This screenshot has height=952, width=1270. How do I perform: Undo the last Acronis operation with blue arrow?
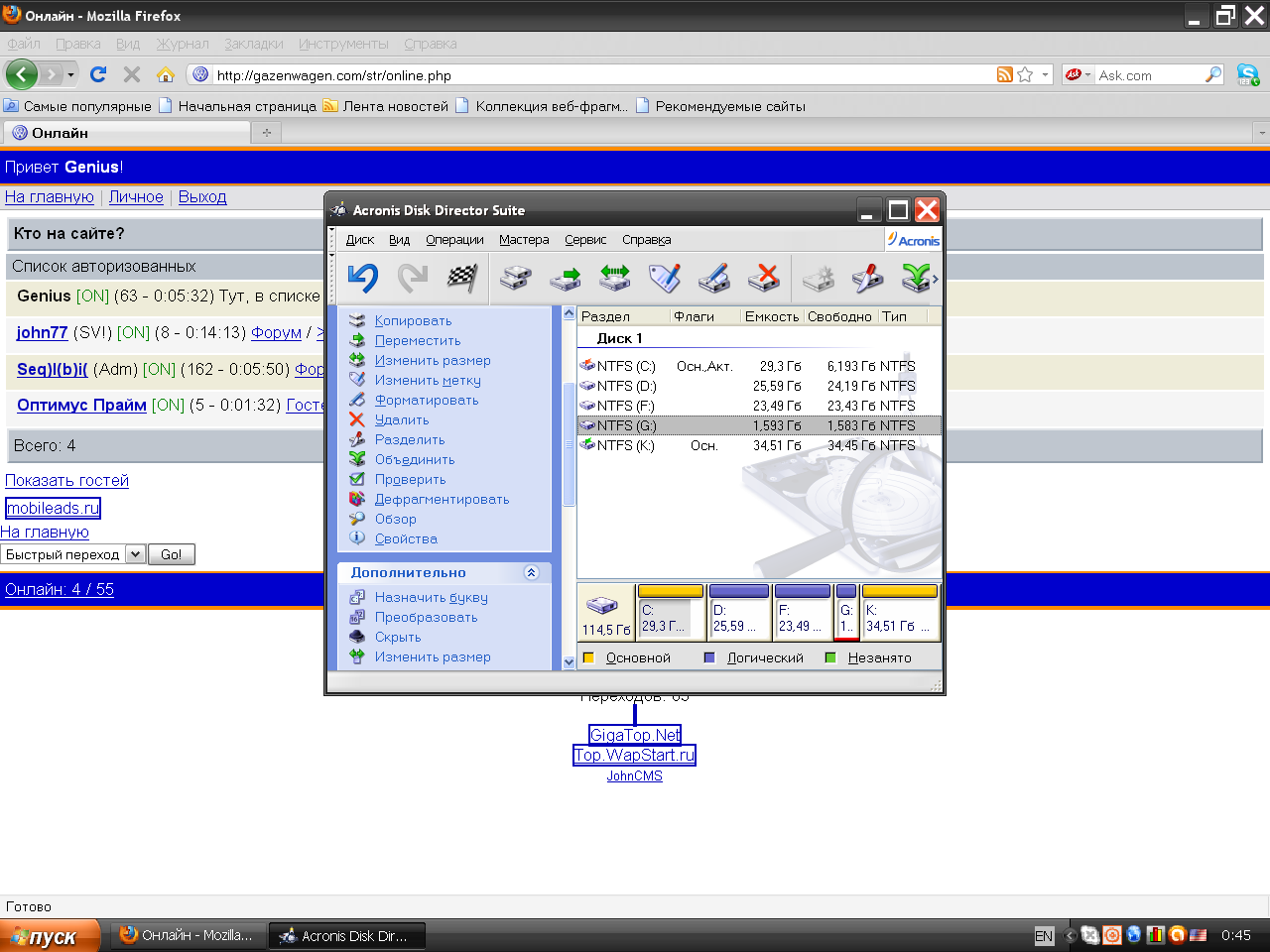pyautogui.click(x=363, y=278)
